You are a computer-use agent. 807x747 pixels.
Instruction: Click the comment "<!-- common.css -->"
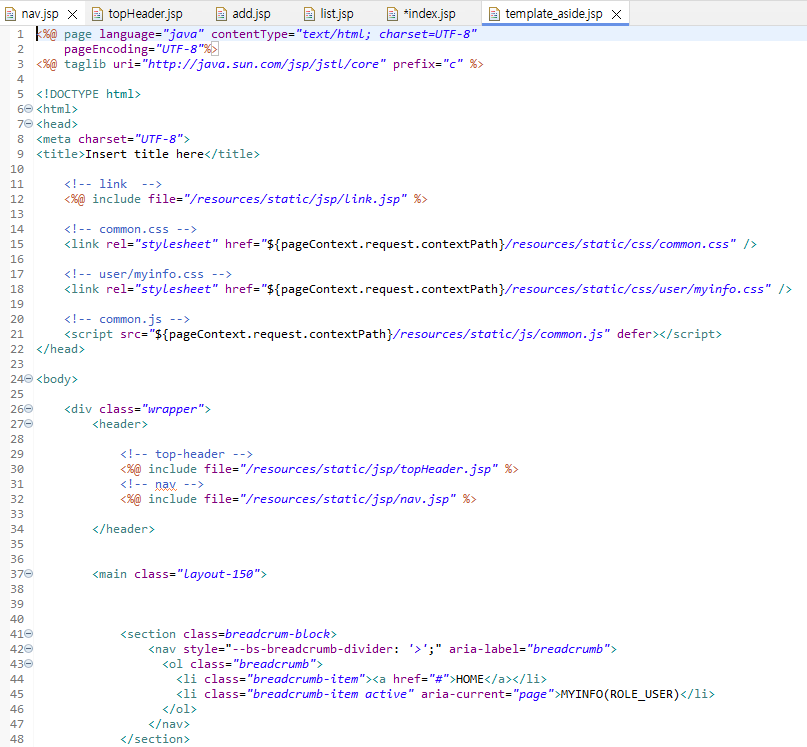click(x=131, y=229)
